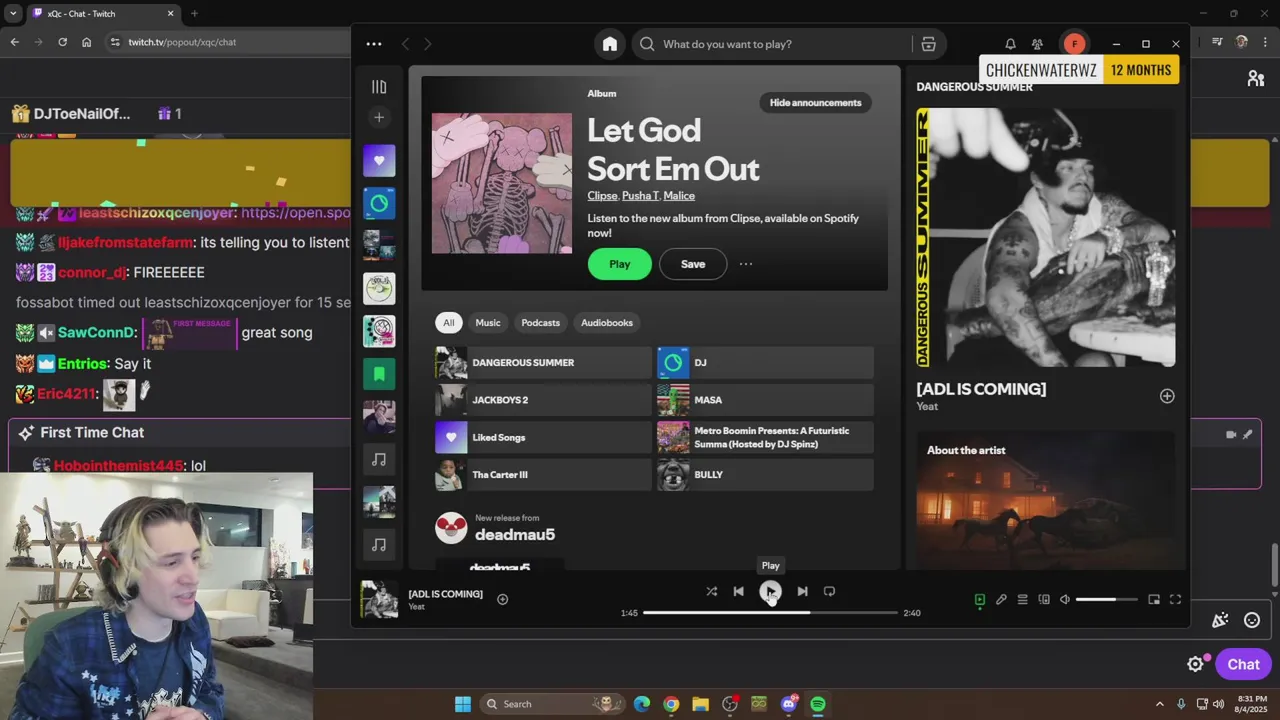Select the Music filter chip
Viewport: 1280px width, 720px height.
[488, 323]
